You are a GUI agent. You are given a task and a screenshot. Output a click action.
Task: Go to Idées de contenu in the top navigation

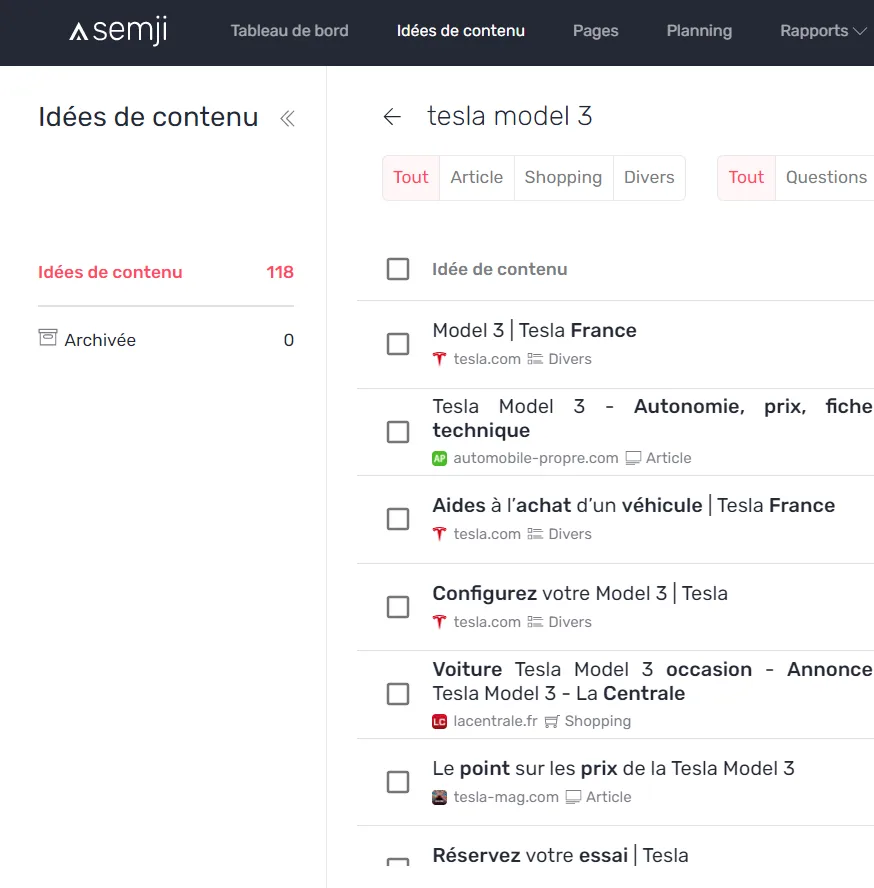tap(461, 31)
